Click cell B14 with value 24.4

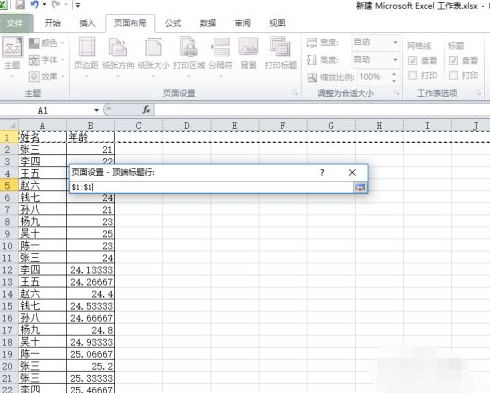pyautogui.click(x=91, y=294)
